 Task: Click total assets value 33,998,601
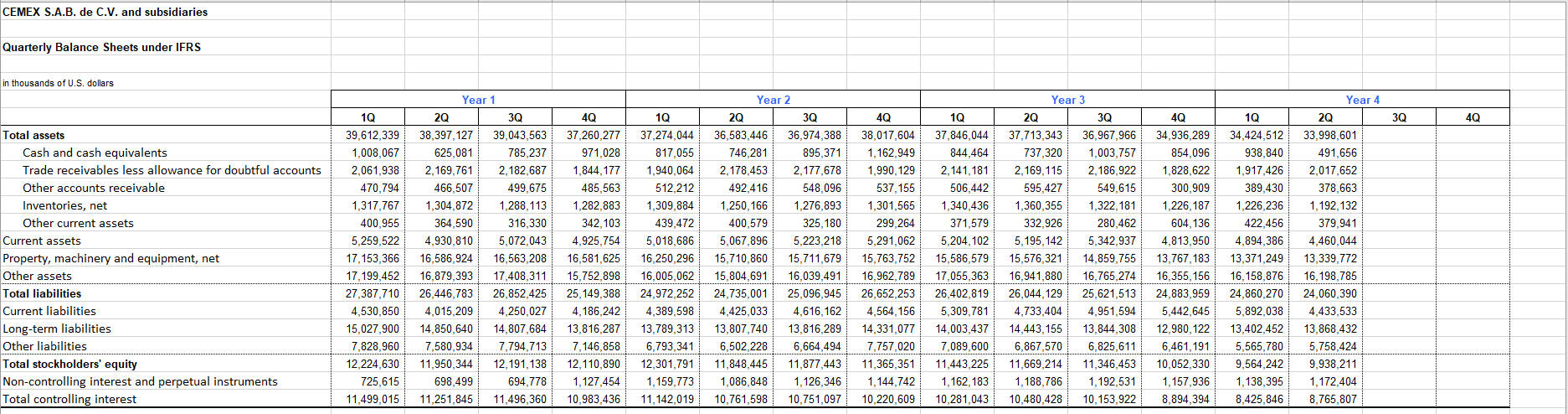click(x=1330, y=135)
